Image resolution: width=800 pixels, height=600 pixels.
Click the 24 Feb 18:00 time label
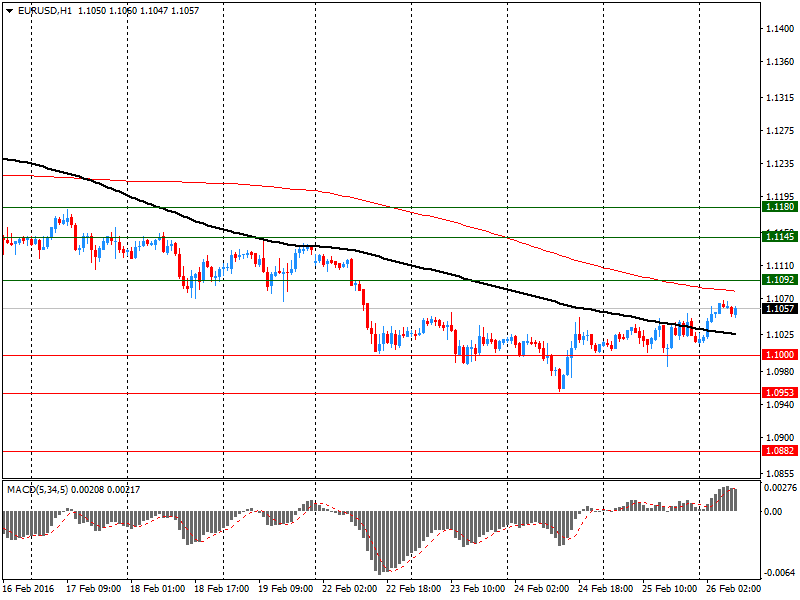[606, 589]
